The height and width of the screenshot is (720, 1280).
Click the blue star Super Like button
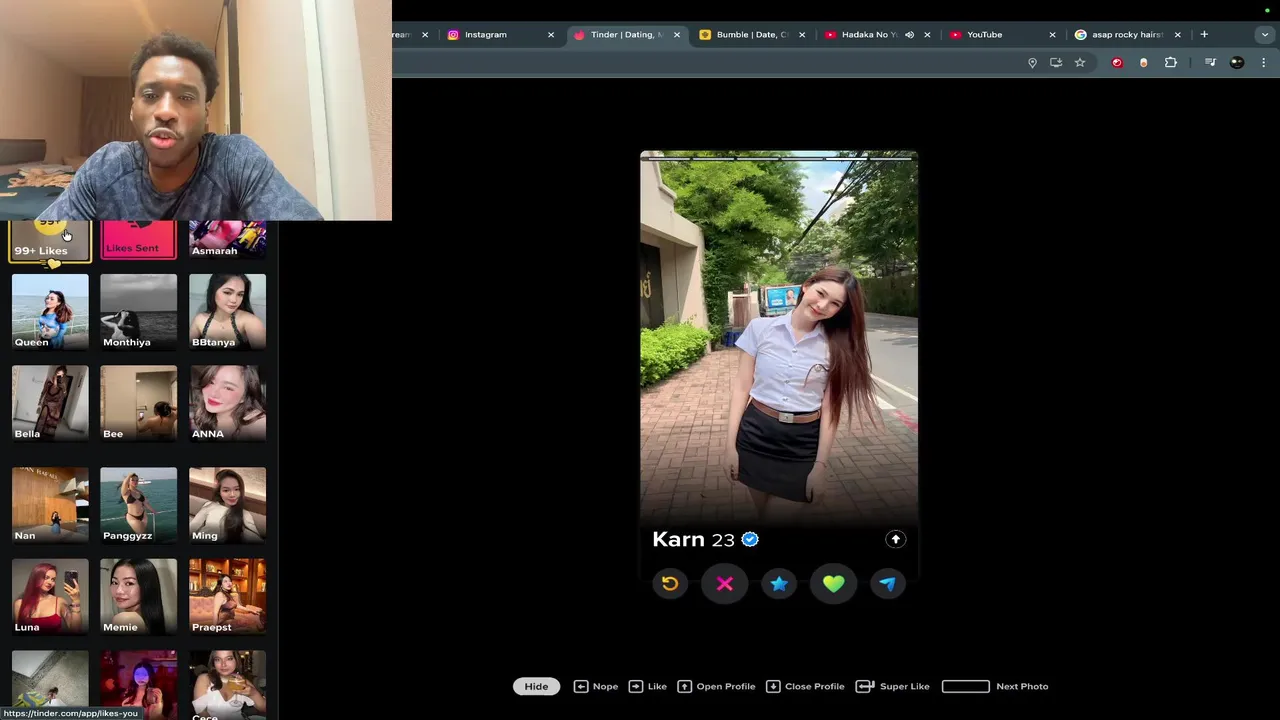[x=779, y=584]
